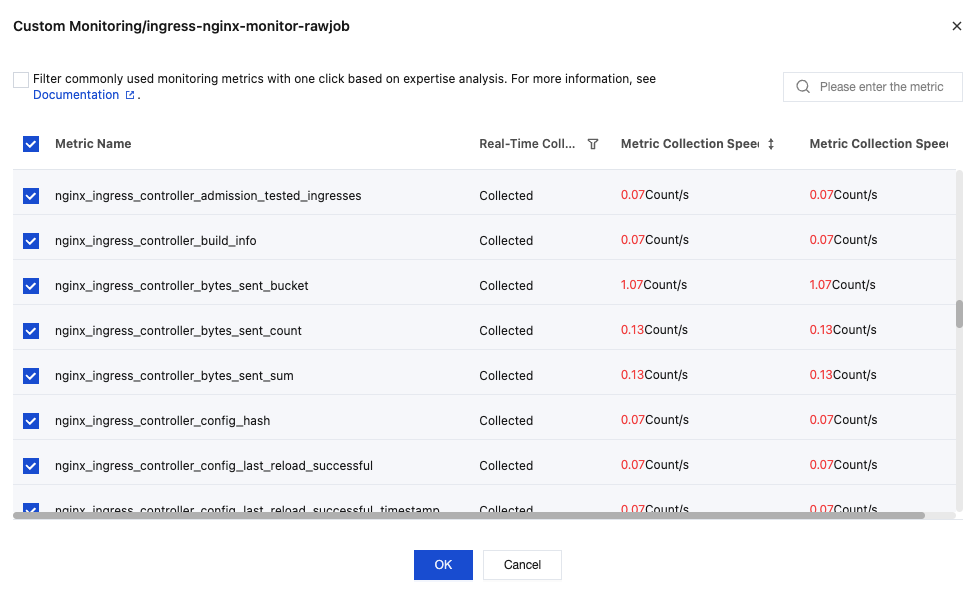This screenshot has width=980, height=594.
Task: Focus the metric search input field
Action: tap(882, 87)
